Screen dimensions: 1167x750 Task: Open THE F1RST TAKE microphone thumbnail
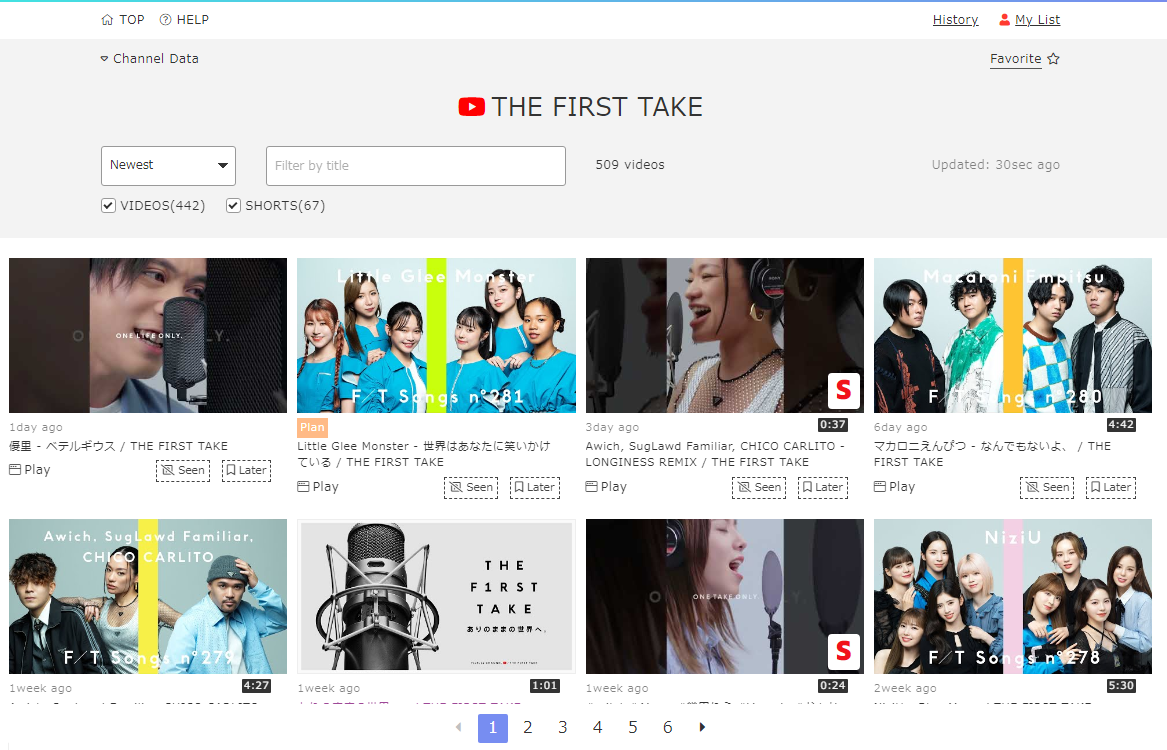pyautogui.click(x=436, y=596)
